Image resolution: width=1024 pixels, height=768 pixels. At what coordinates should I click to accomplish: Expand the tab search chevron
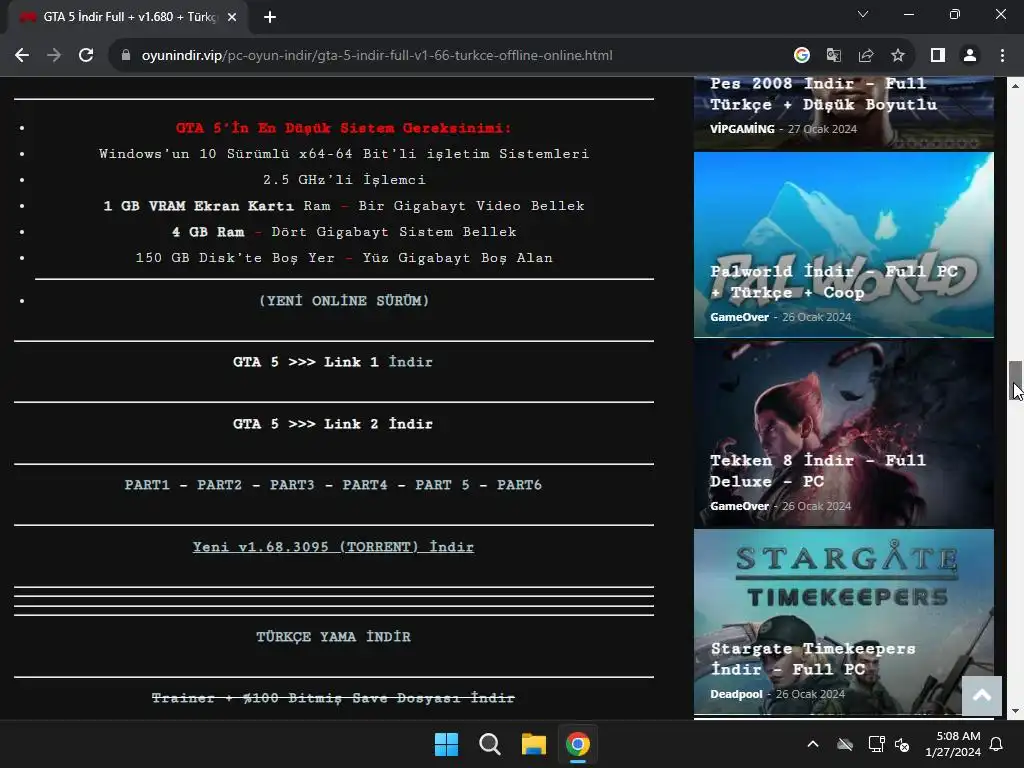pyautogui.click(x=863, y=14)
